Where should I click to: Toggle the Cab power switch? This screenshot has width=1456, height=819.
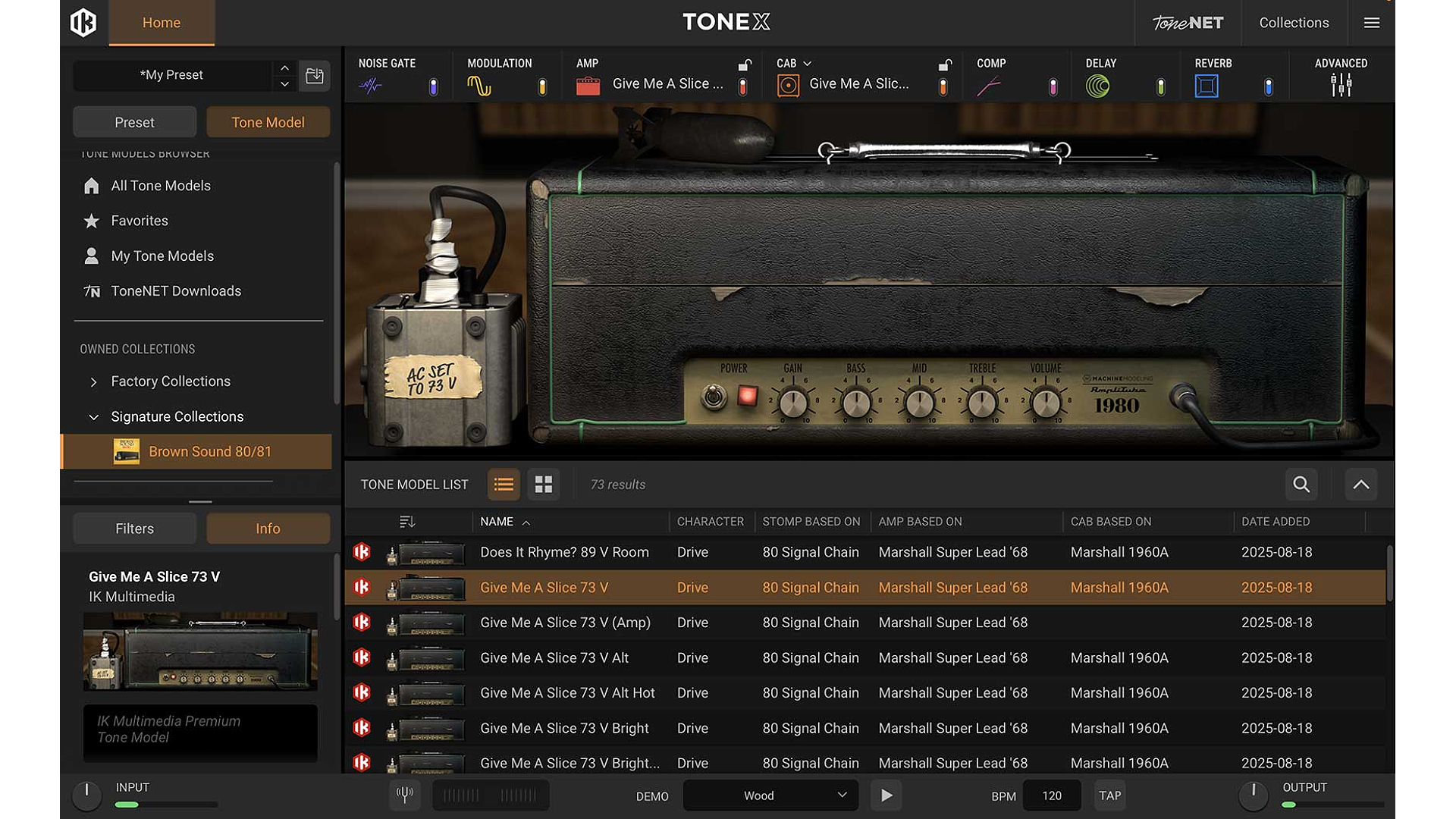pyautogui.click(x=943, y=86)
